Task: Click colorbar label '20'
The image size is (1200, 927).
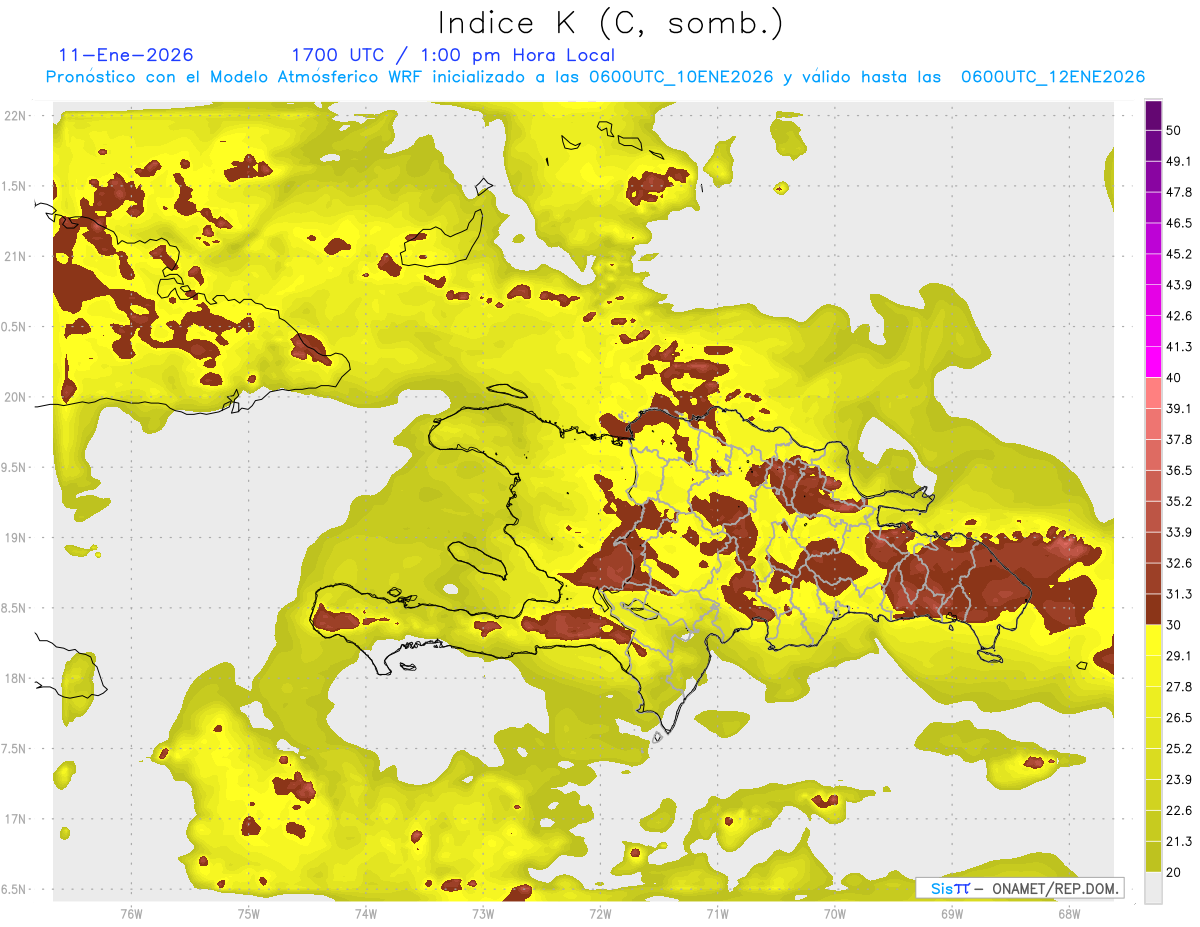Action: [x=1174, y=872]
